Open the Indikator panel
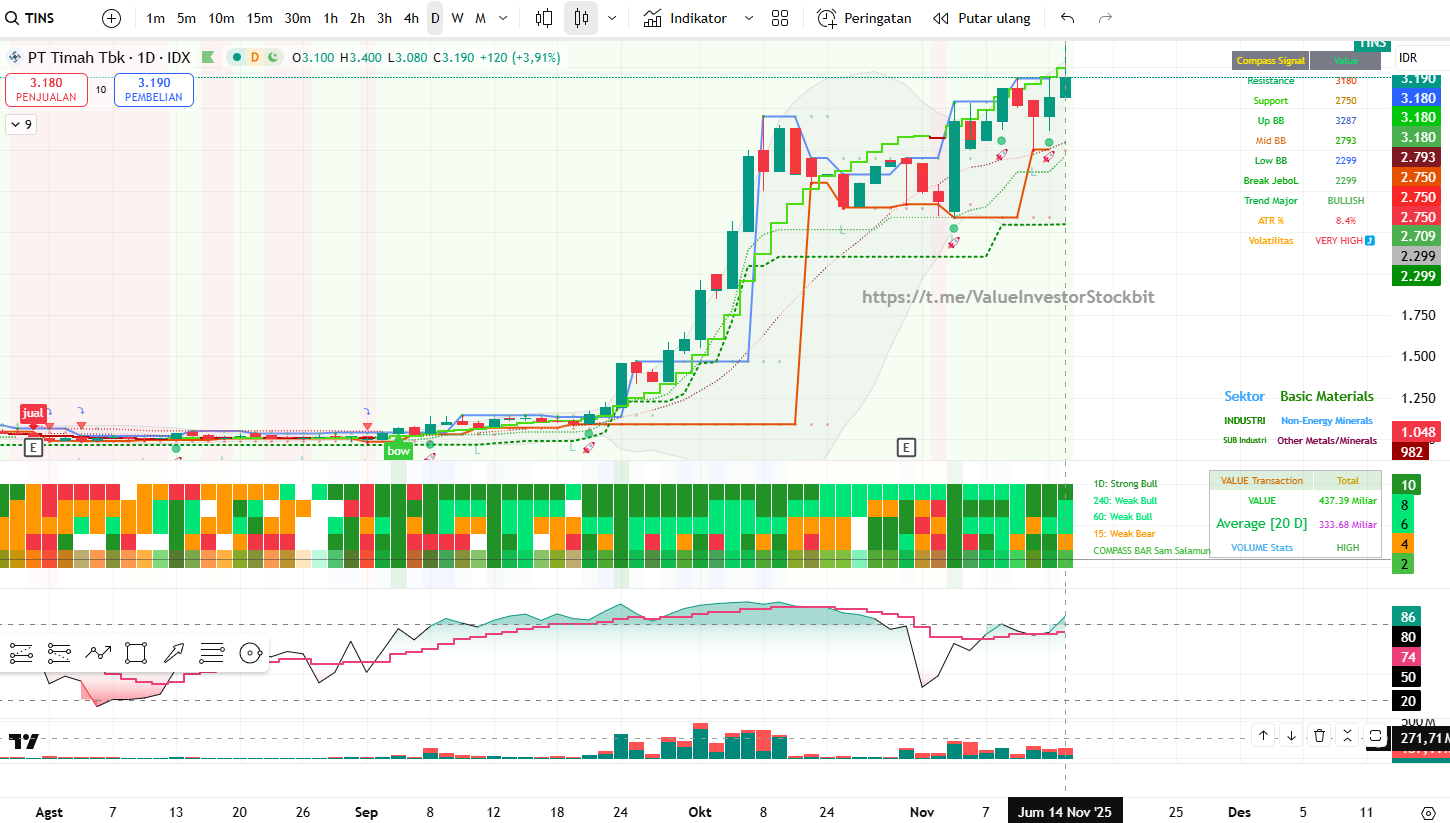Viewport: 1450px width, 823px height. [685, 18]
